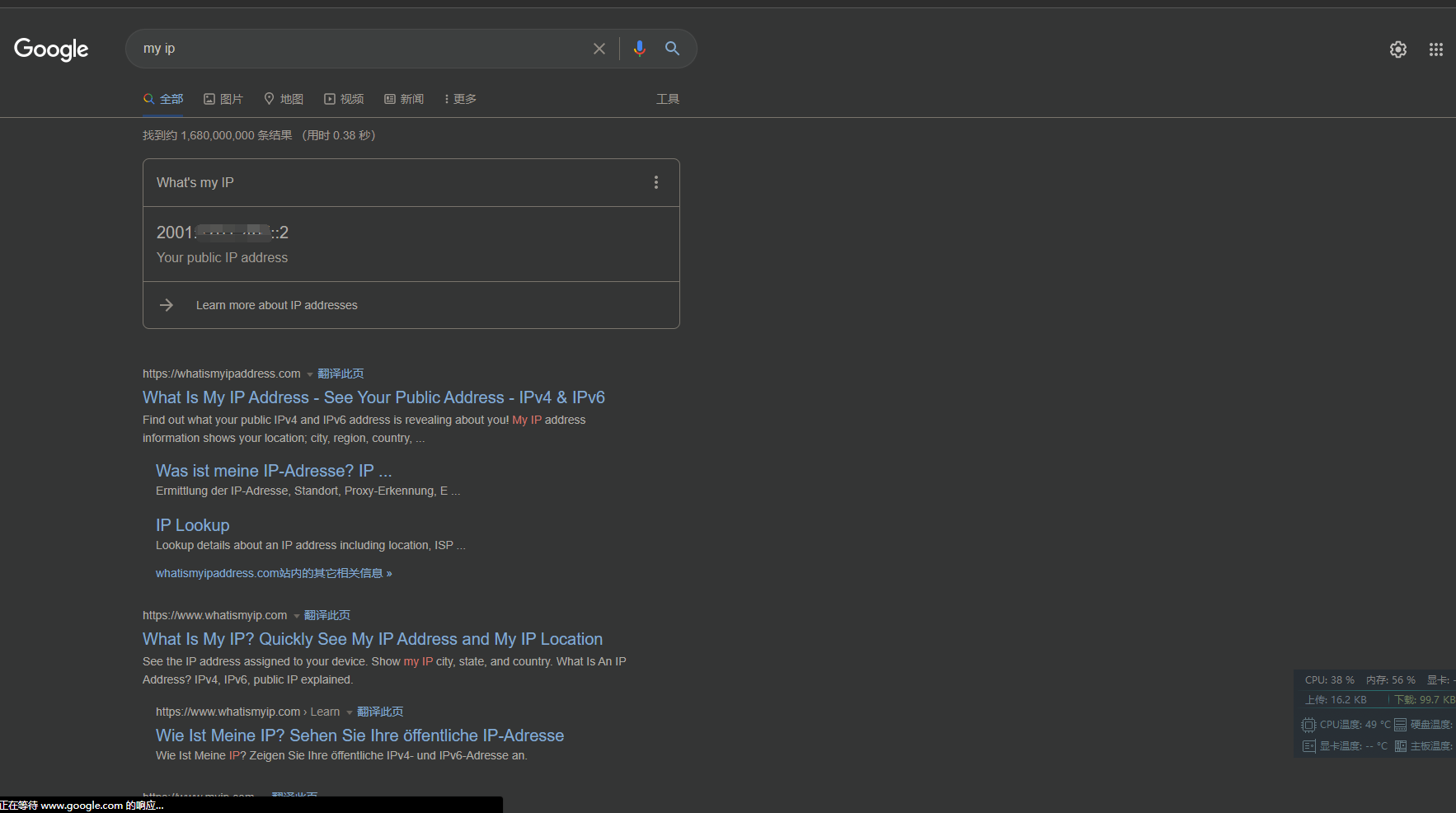Image resolution: width=1456 pixels, height=813 pixels.
Task: Select the 全部 results tab
Action: 163,99
